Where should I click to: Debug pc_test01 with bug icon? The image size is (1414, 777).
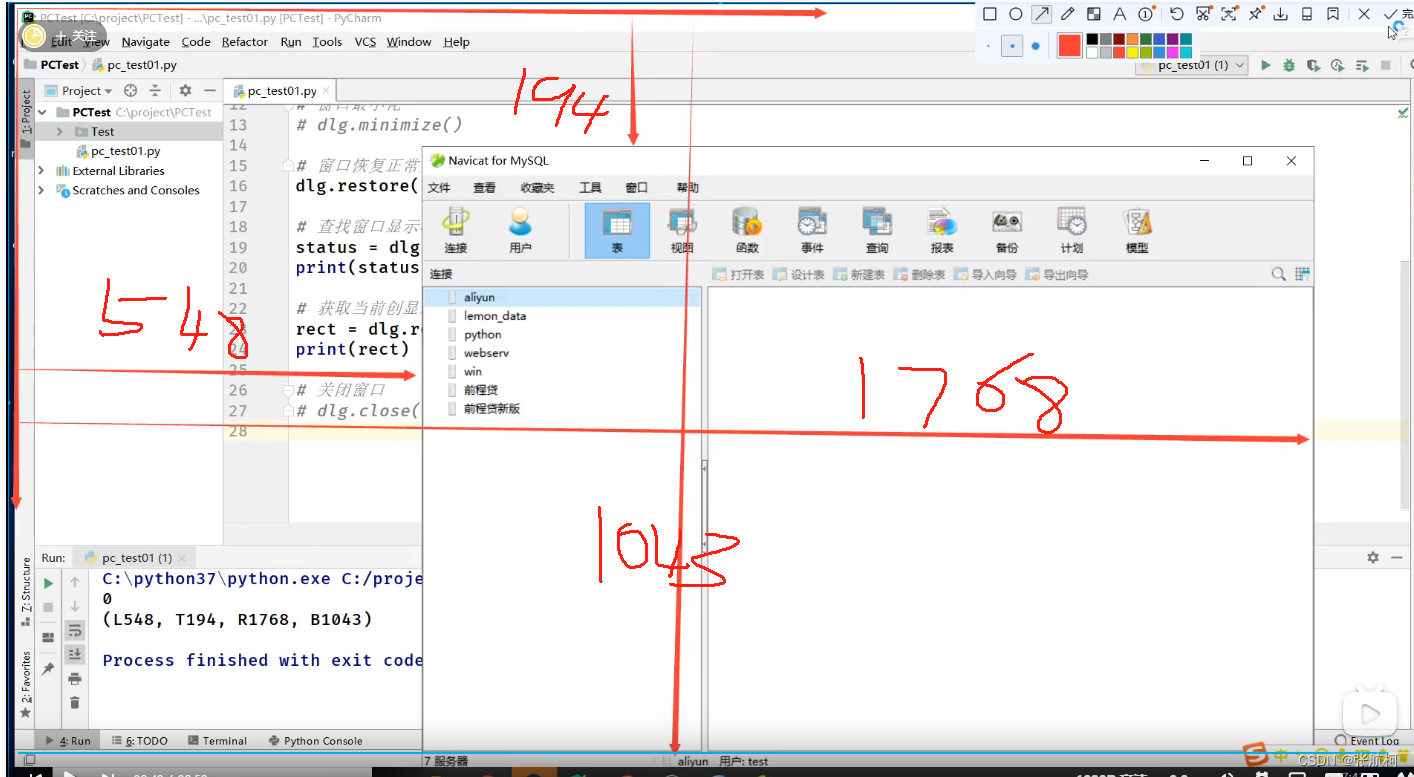point(1289,65)
